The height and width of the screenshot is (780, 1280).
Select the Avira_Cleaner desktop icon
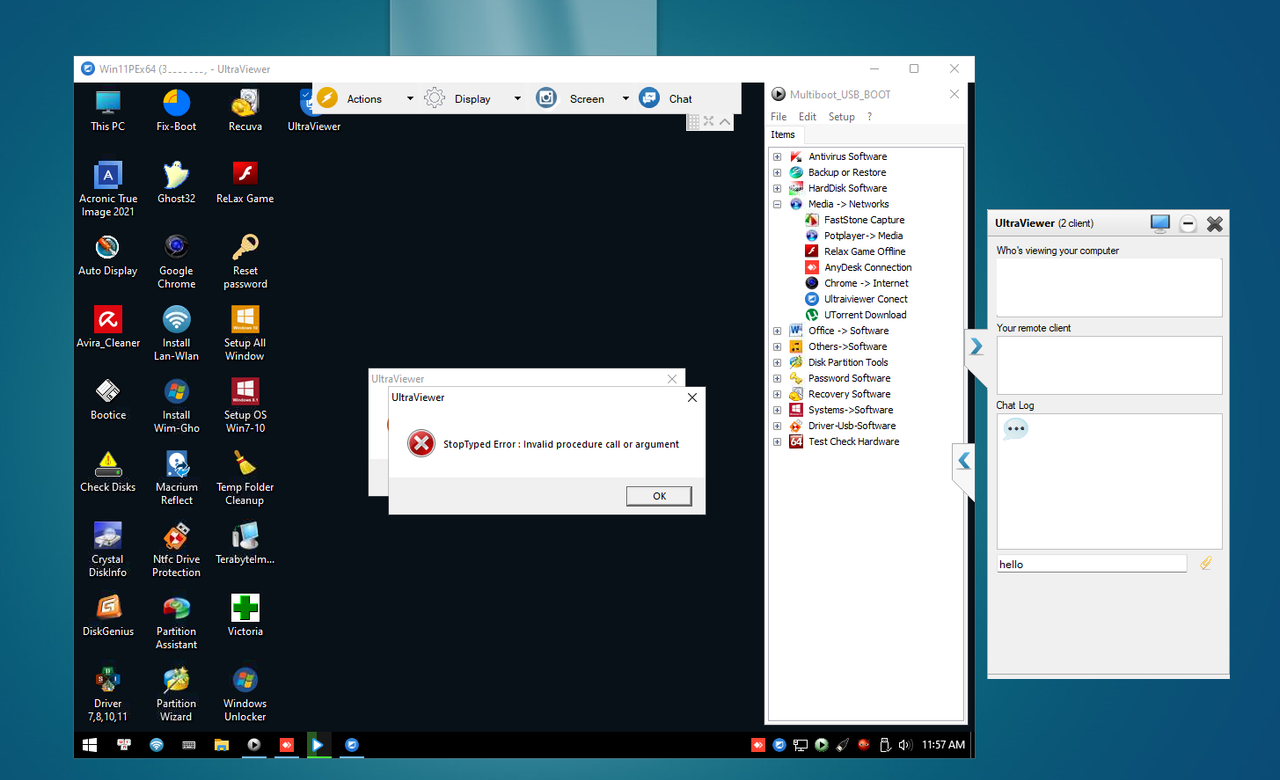pyautogui.click(x=108, y=327)
